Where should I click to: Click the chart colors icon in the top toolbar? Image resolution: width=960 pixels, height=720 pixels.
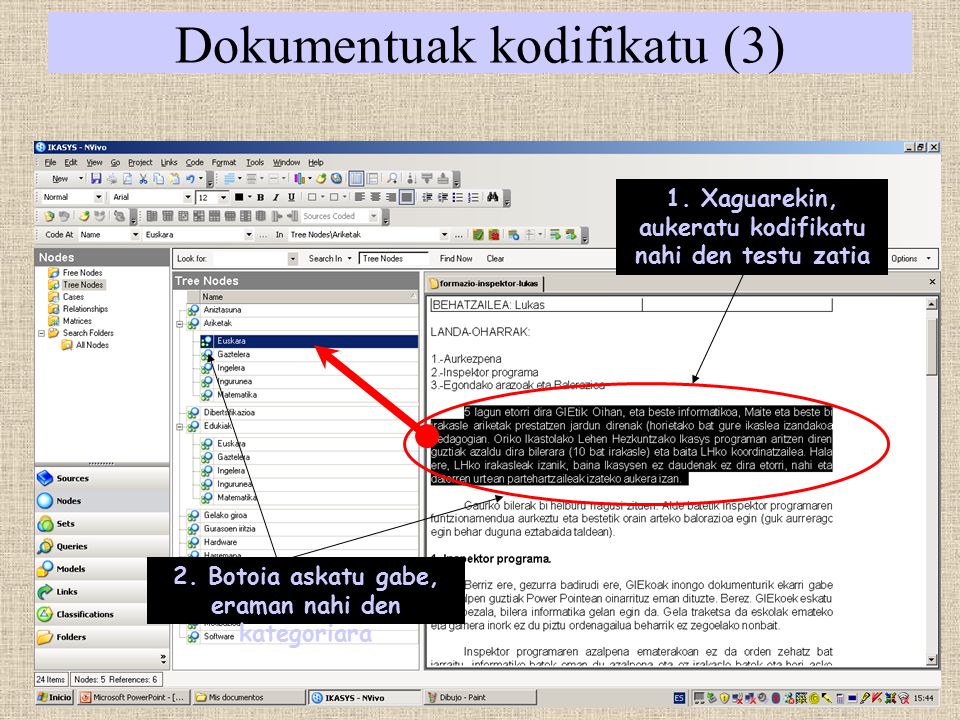click(299, 179)
